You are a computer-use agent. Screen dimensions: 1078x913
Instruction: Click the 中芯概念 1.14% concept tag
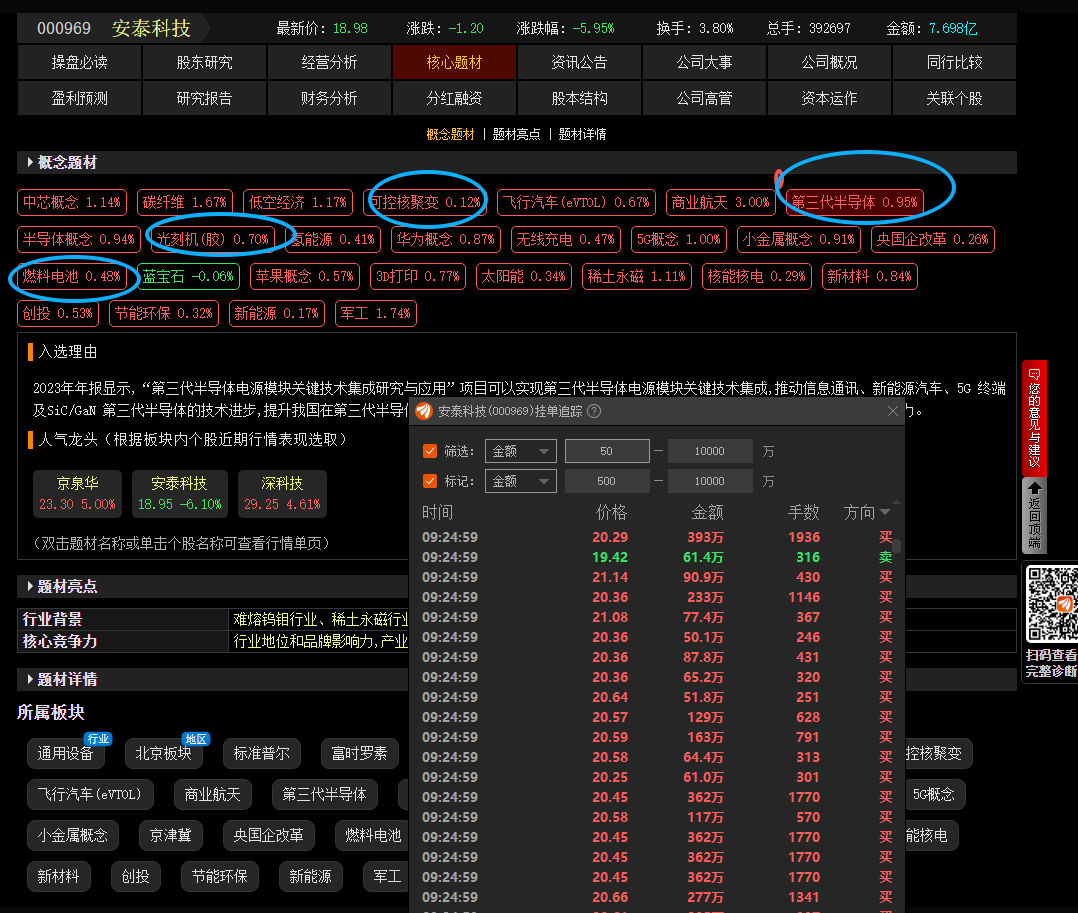pyautogui.click(x=72, y=202)
